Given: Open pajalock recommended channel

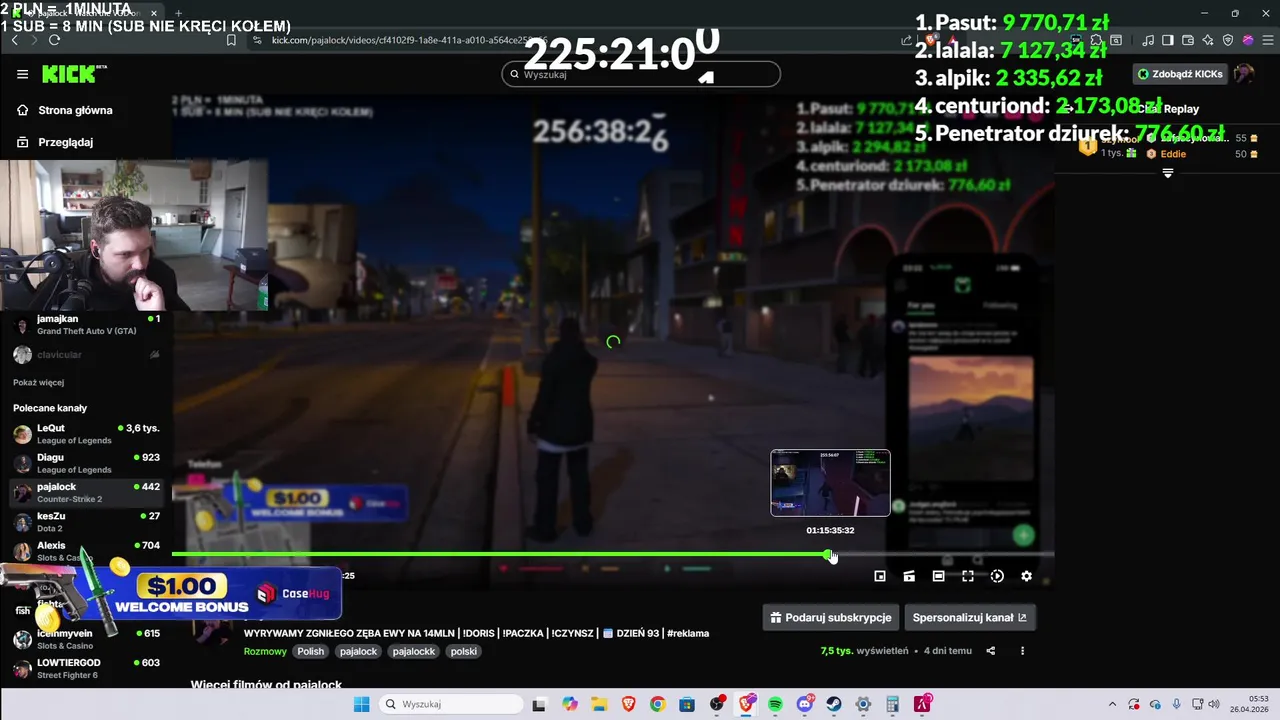Looking at the screenshot, I should [x=87, y=492].
